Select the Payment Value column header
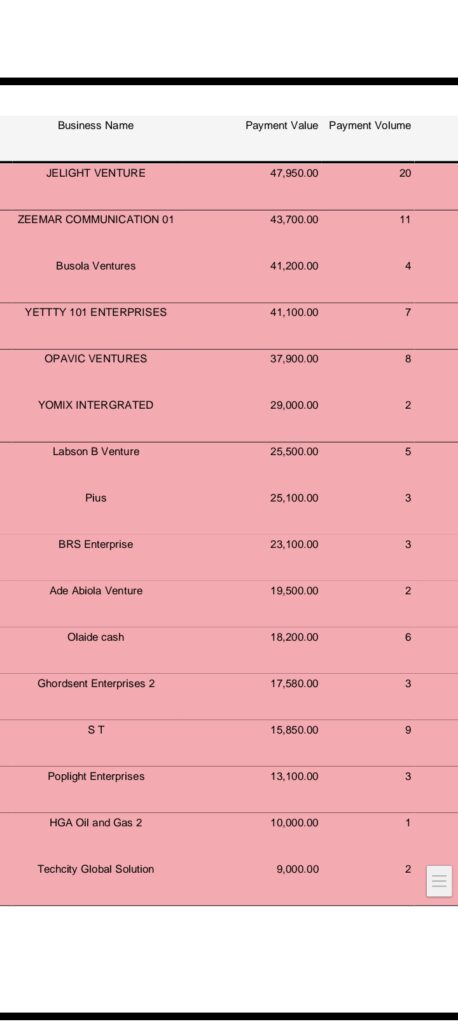Screen dimensions: 458x1024 click(x=282, y=125)
